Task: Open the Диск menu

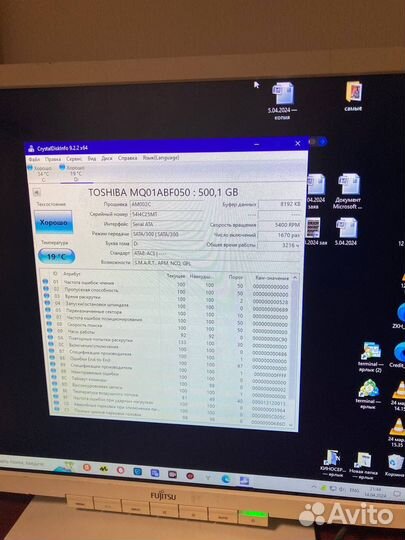Action: [107, 158]
